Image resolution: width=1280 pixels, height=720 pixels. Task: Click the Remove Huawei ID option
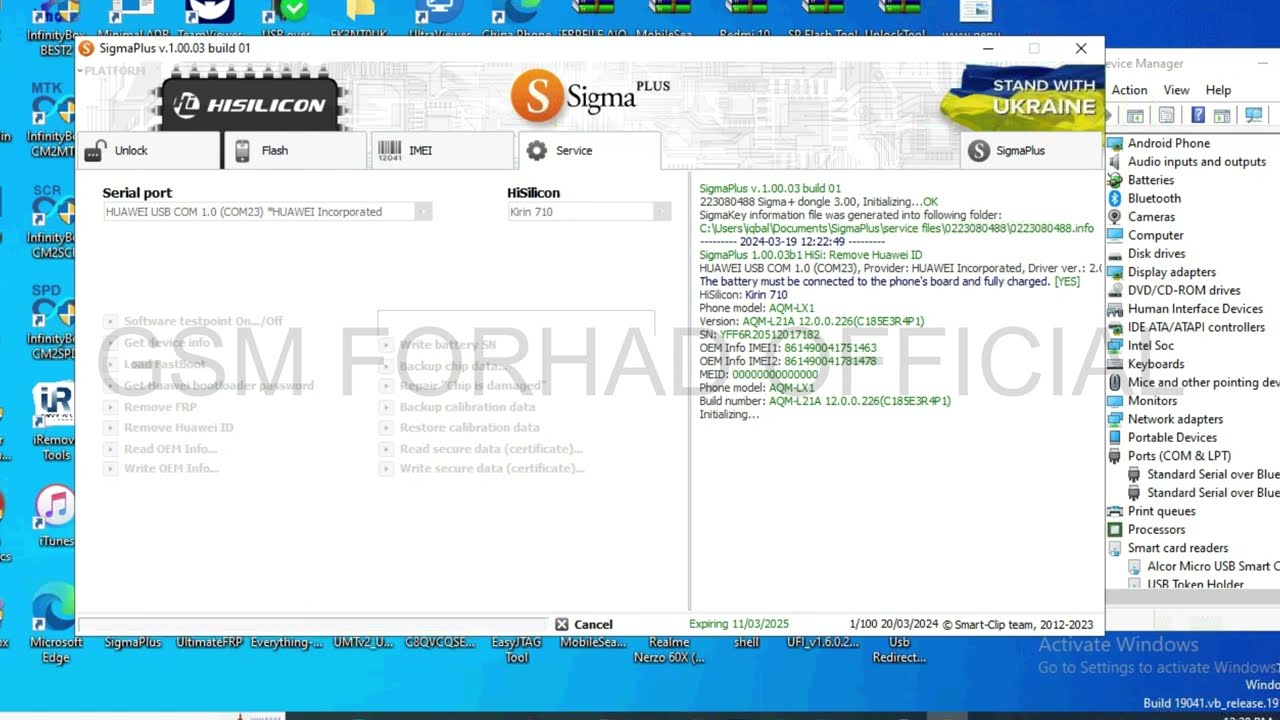(x=178, y=427)
